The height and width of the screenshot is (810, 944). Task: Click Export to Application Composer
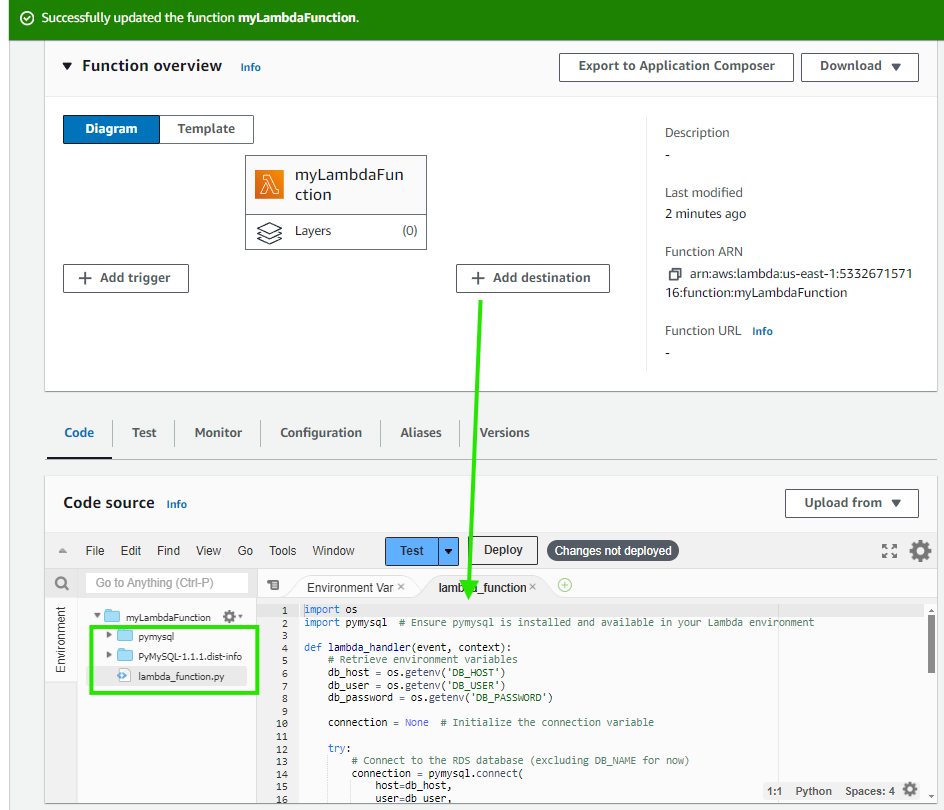coord(676,67)
